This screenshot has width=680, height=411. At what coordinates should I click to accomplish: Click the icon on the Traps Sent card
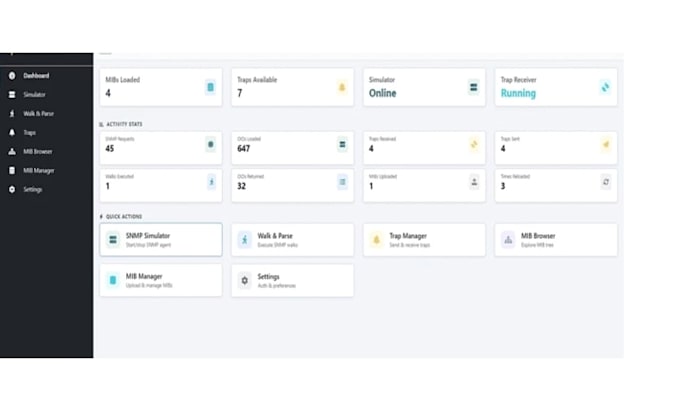tap(606, 144)
